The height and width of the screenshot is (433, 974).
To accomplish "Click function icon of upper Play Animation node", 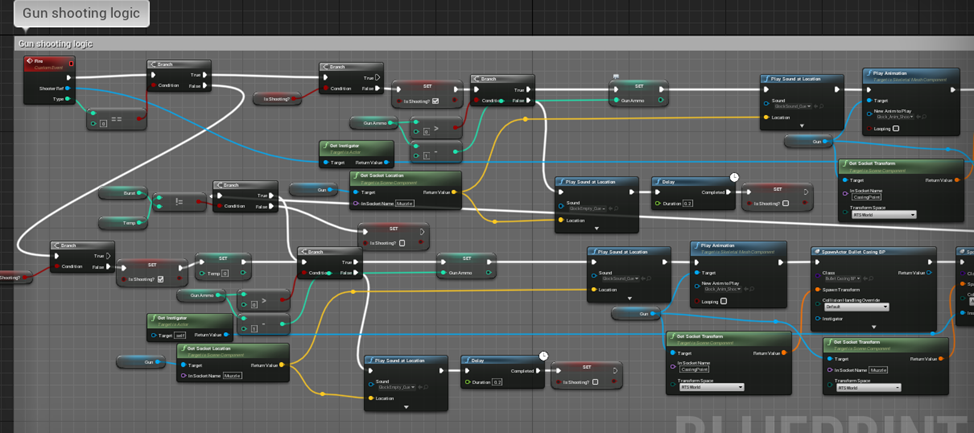I will pyautogui.click(x=868, y=73).
